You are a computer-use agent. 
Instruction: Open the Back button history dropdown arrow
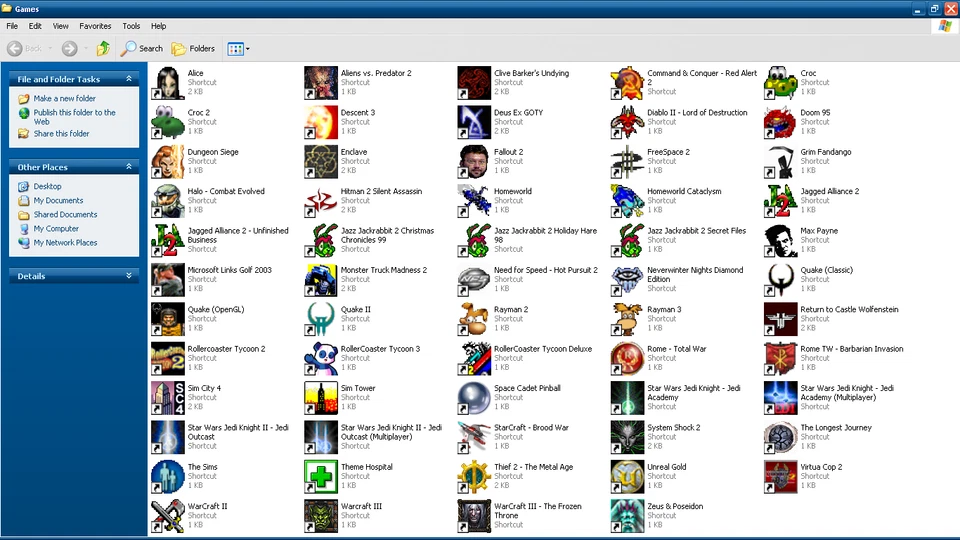point(50,48)
